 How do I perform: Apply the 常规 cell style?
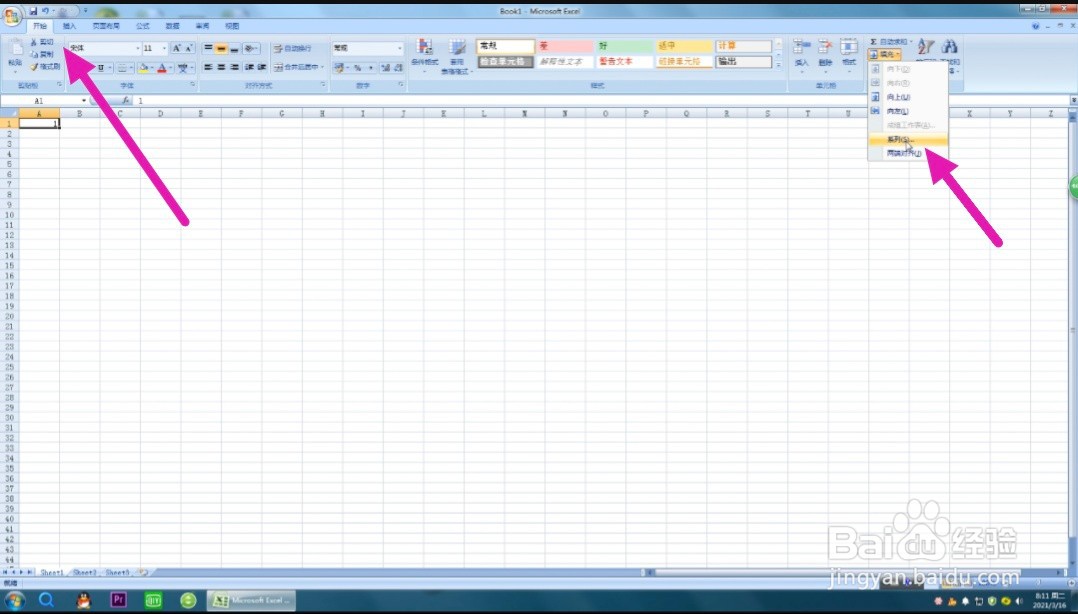click(x=505, y=46)
